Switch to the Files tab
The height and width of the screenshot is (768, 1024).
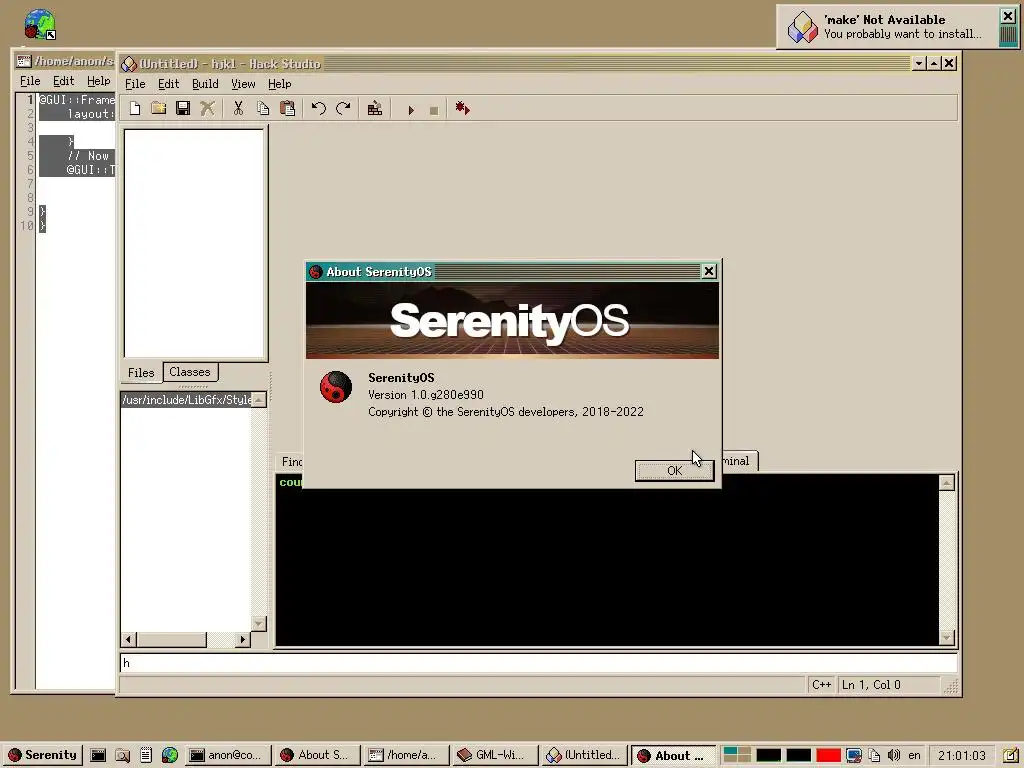tap(141, 372)
